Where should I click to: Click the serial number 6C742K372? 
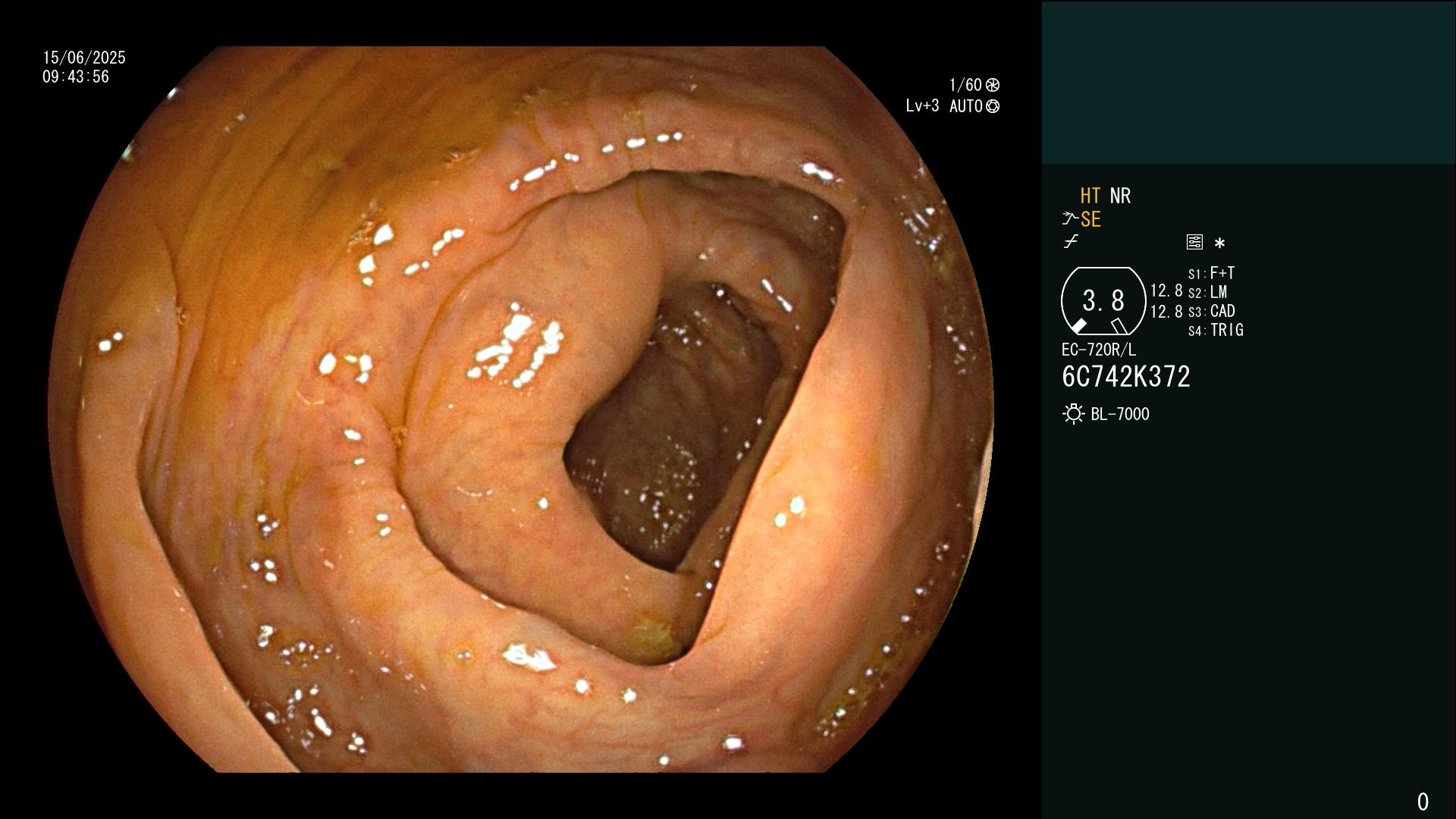(1126, 377)
